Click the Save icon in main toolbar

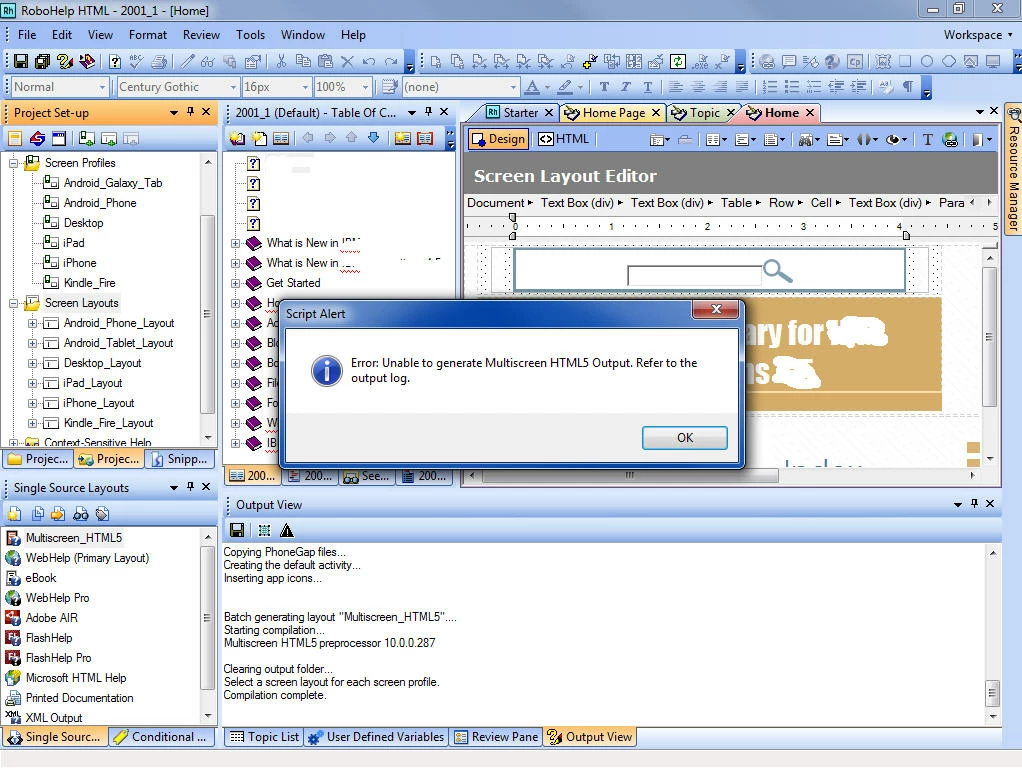(21, 61)
